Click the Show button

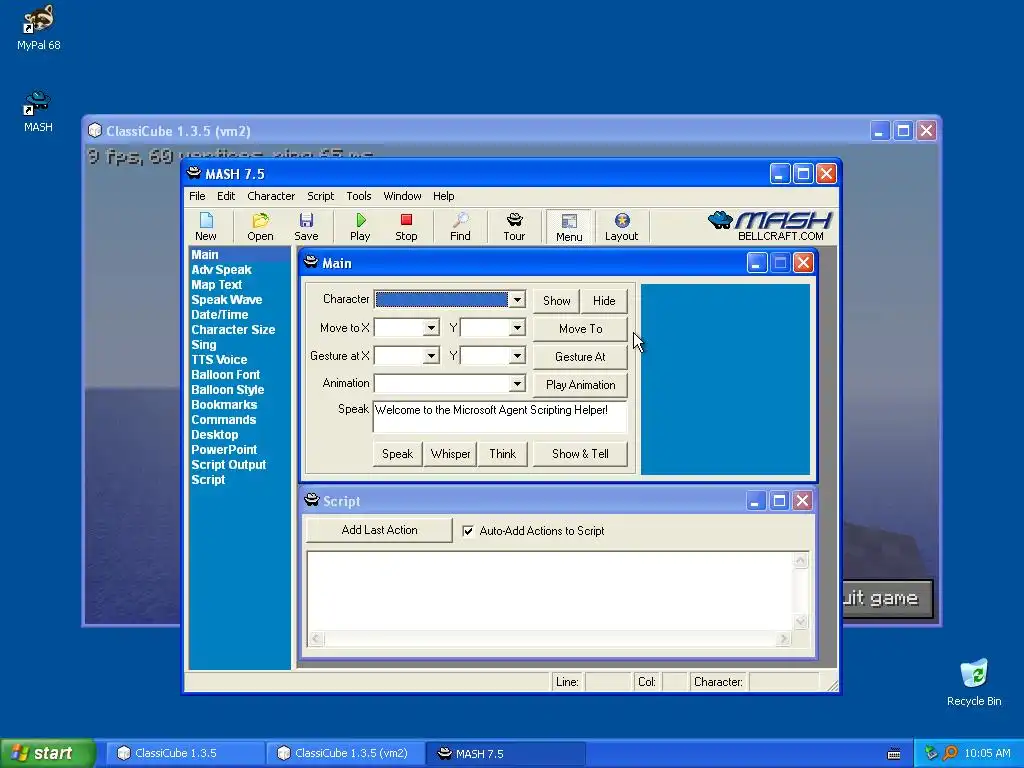[556, 300]
